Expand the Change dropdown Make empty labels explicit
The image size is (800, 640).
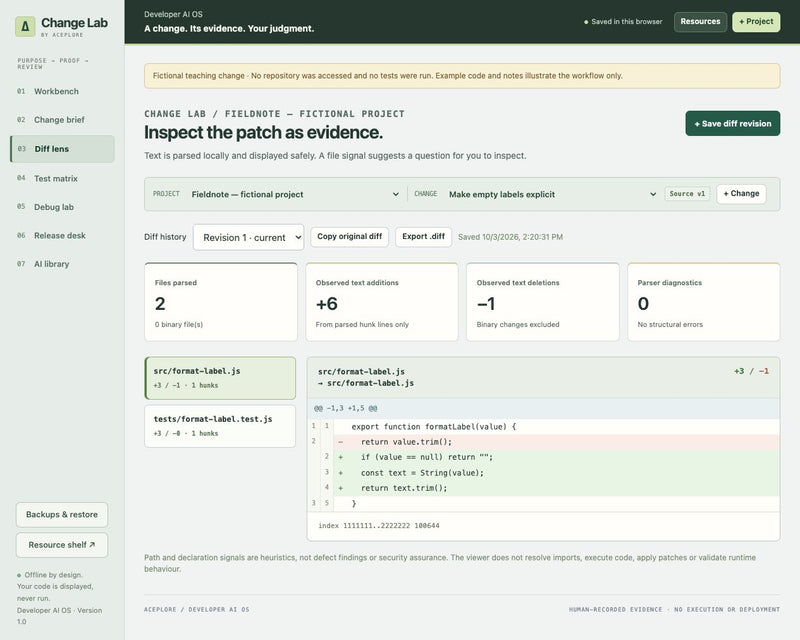coord(552,194)
